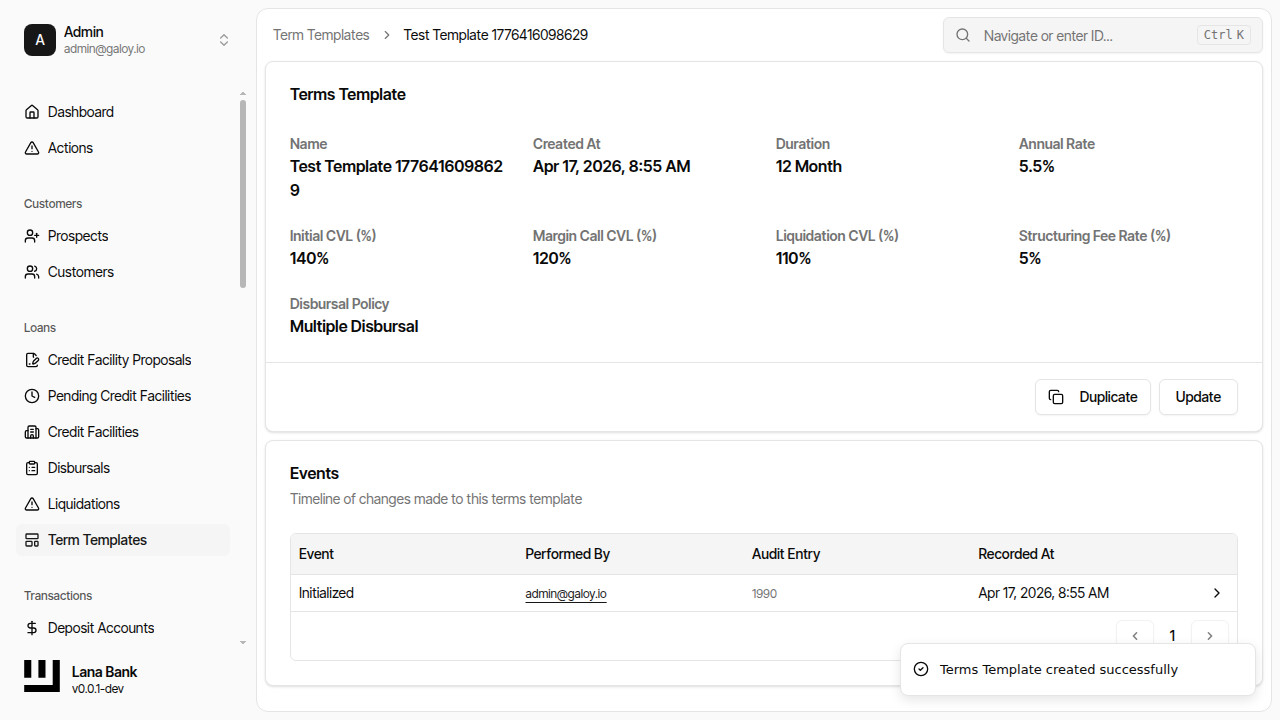Open the Dashboard from the sidebar
1280x720 pixels.
(x=32, y=111)
